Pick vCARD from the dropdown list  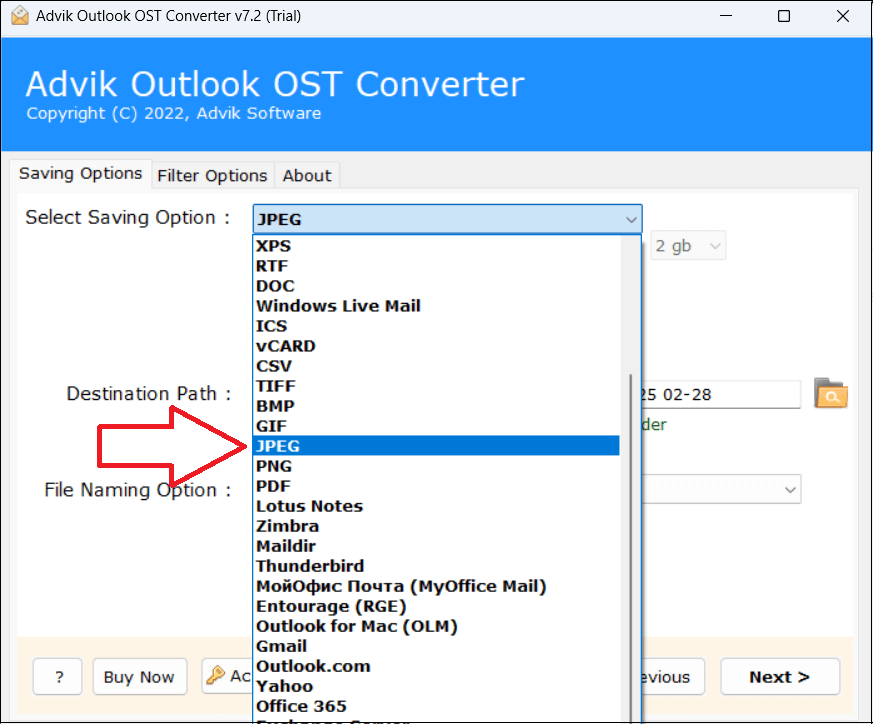pyautogui.click(x=436, y=346)
